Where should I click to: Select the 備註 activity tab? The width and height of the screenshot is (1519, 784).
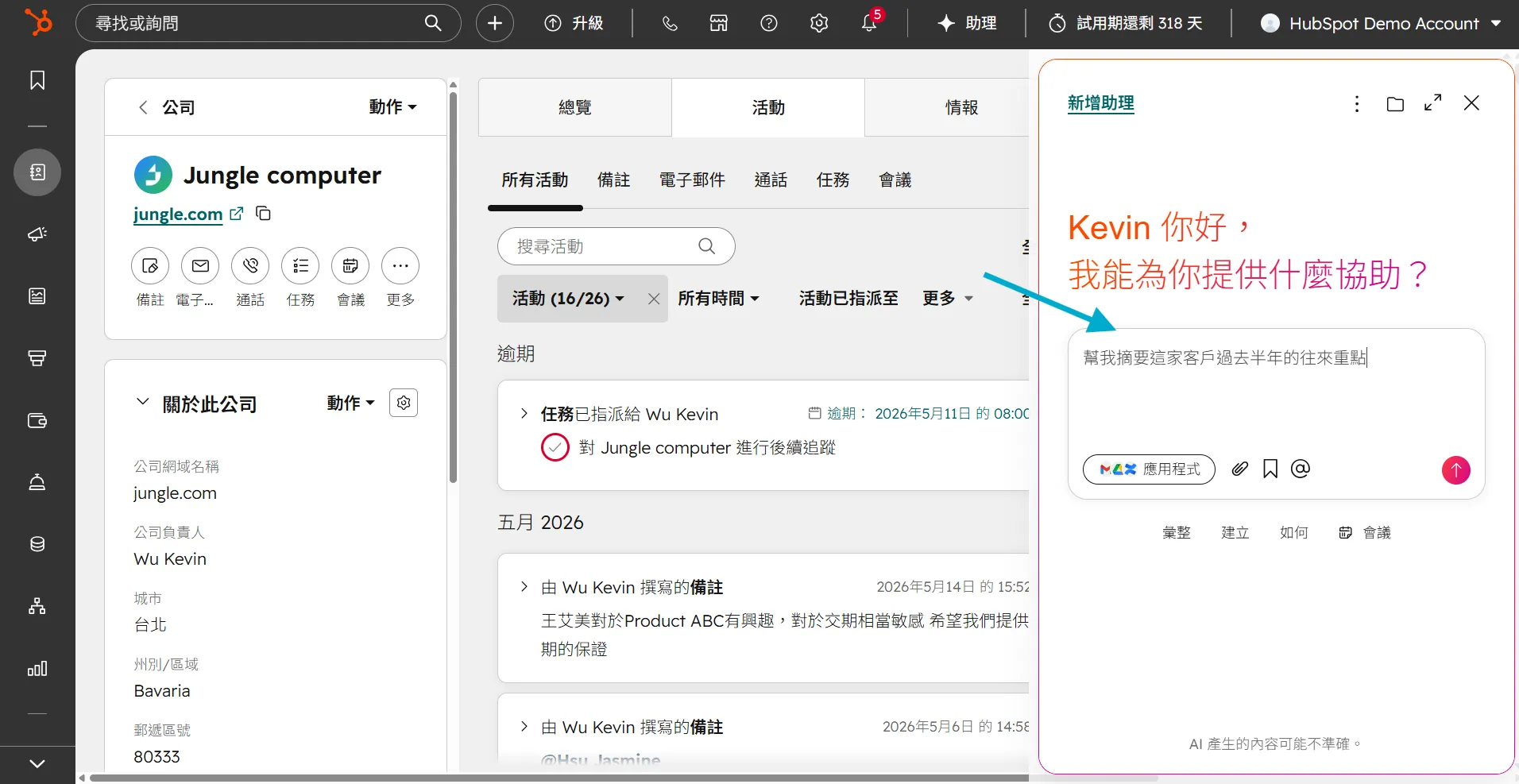(x=613, y=180)
